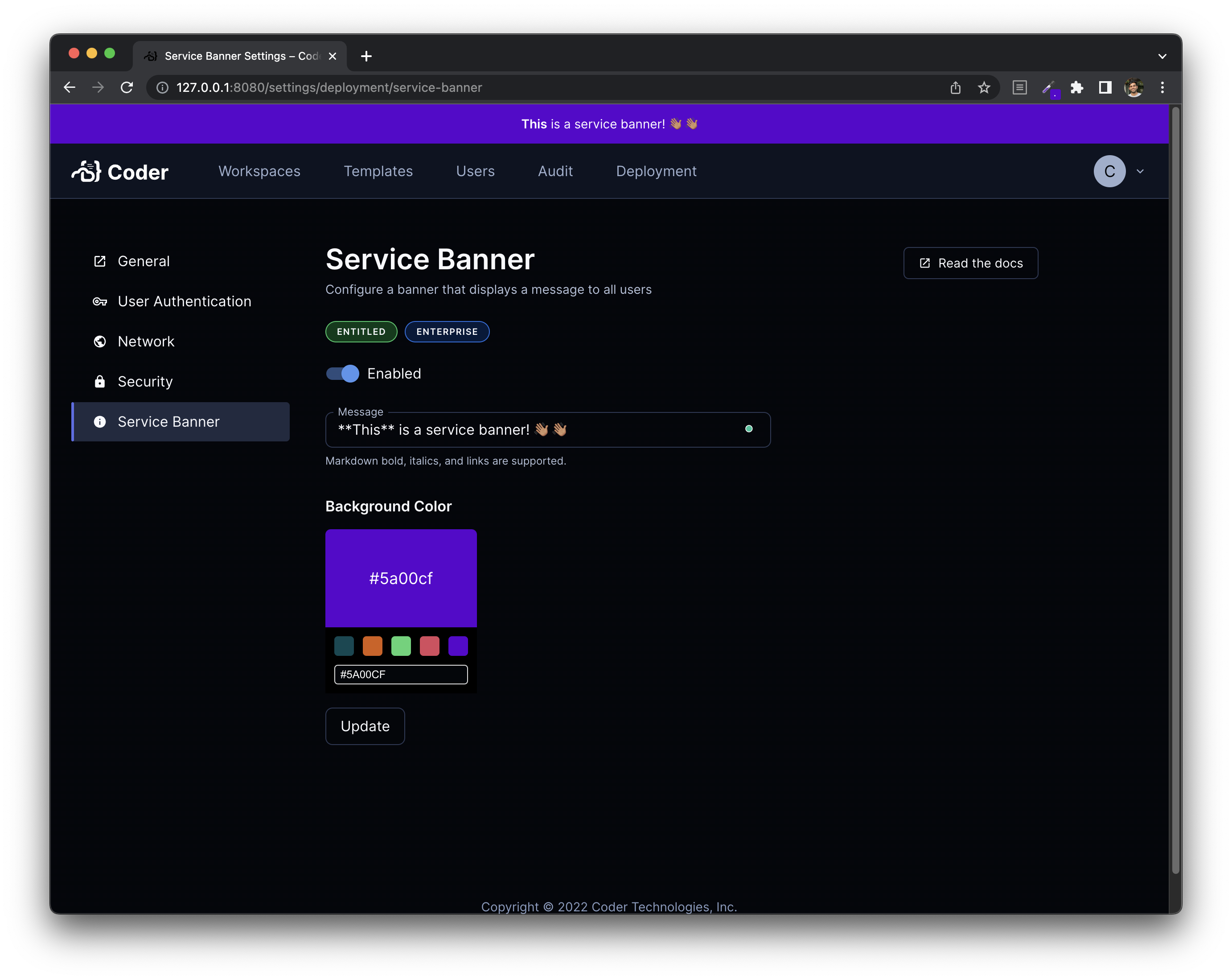This screenshot has height=980, width=1232.
Task: Open Chrome three-dot menu
Action: [x=1162, y=87]
